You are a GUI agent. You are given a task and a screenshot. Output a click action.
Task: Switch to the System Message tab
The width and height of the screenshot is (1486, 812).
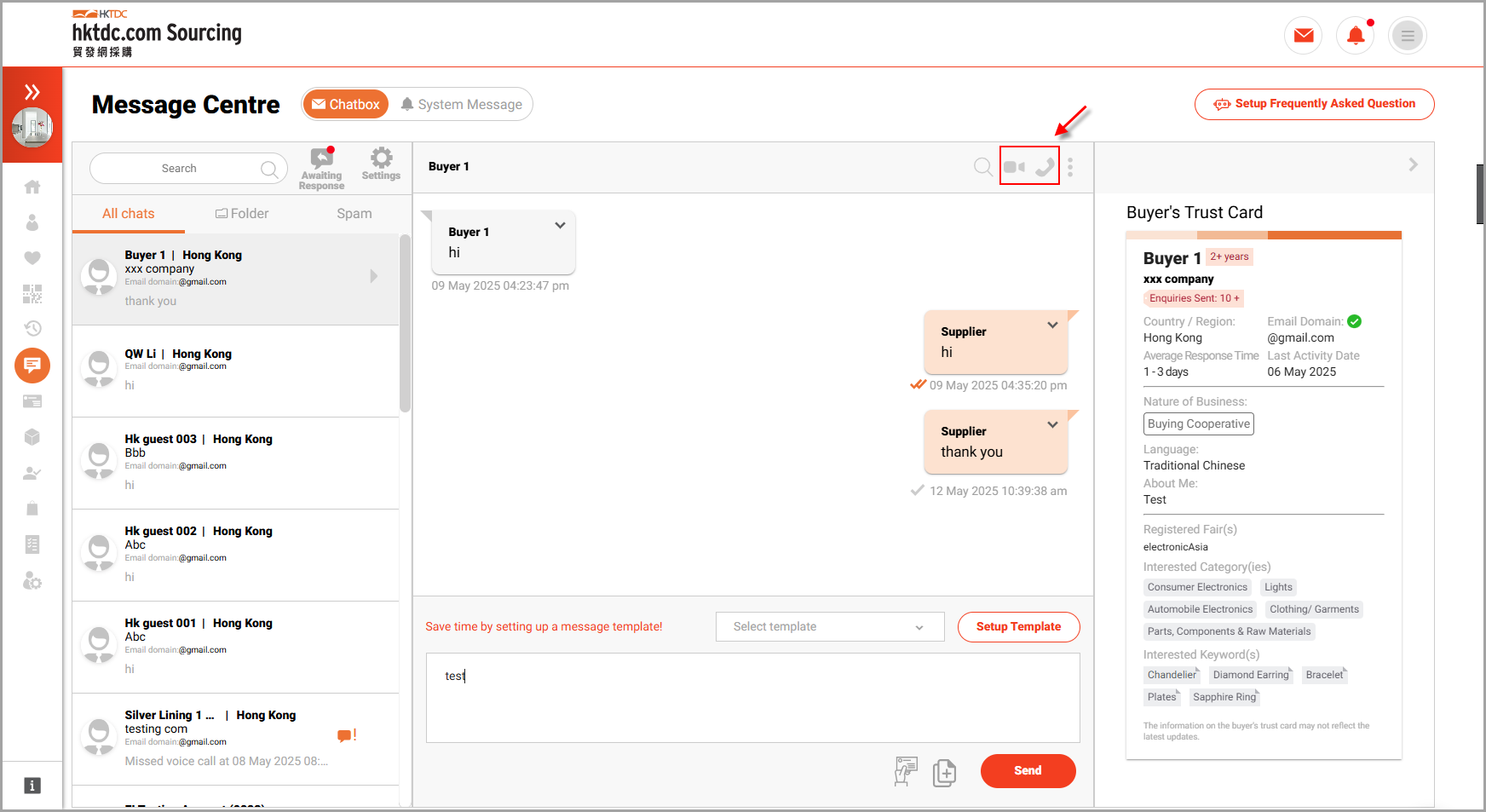pyautogui.click(x=462, y=104)
